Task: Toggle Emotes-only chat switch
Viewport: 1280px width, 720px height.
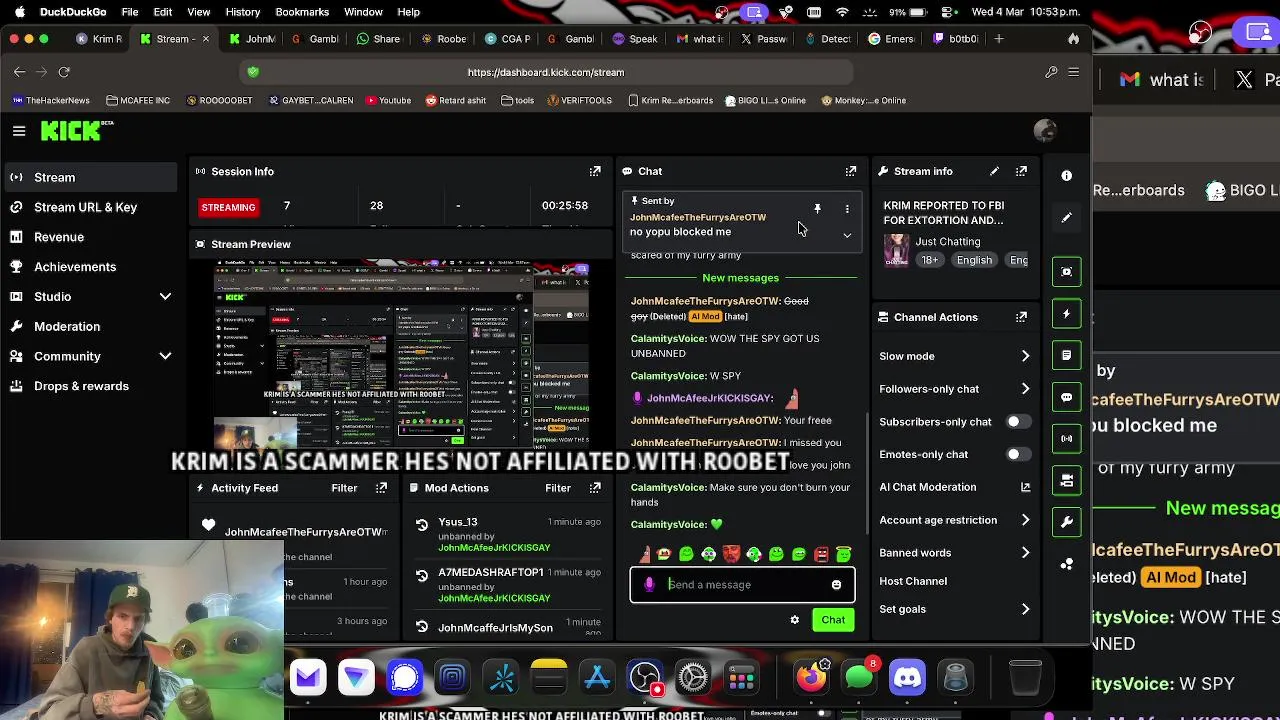Action: click(x=1018, y=454)
